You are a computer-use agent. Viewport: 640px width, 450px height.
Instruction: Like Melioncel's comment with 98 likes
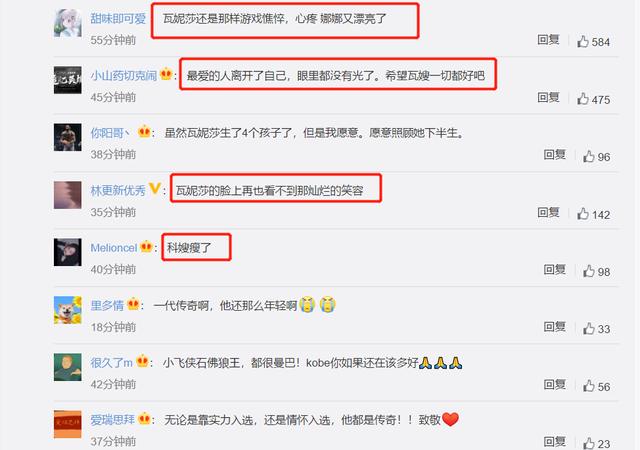pos(589,271)
